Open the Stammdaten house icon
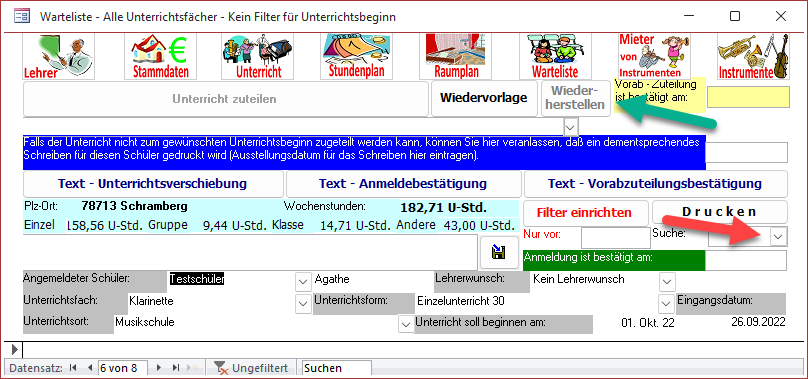Image resolution: width=808 pixels, height=379 pixels. pyautogui.click(x=160, y=56)
